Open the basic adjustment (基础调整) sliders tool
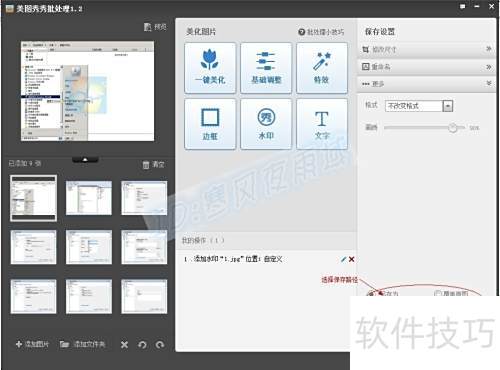Viewport: 500px width, 370px height. pos(266,68)
